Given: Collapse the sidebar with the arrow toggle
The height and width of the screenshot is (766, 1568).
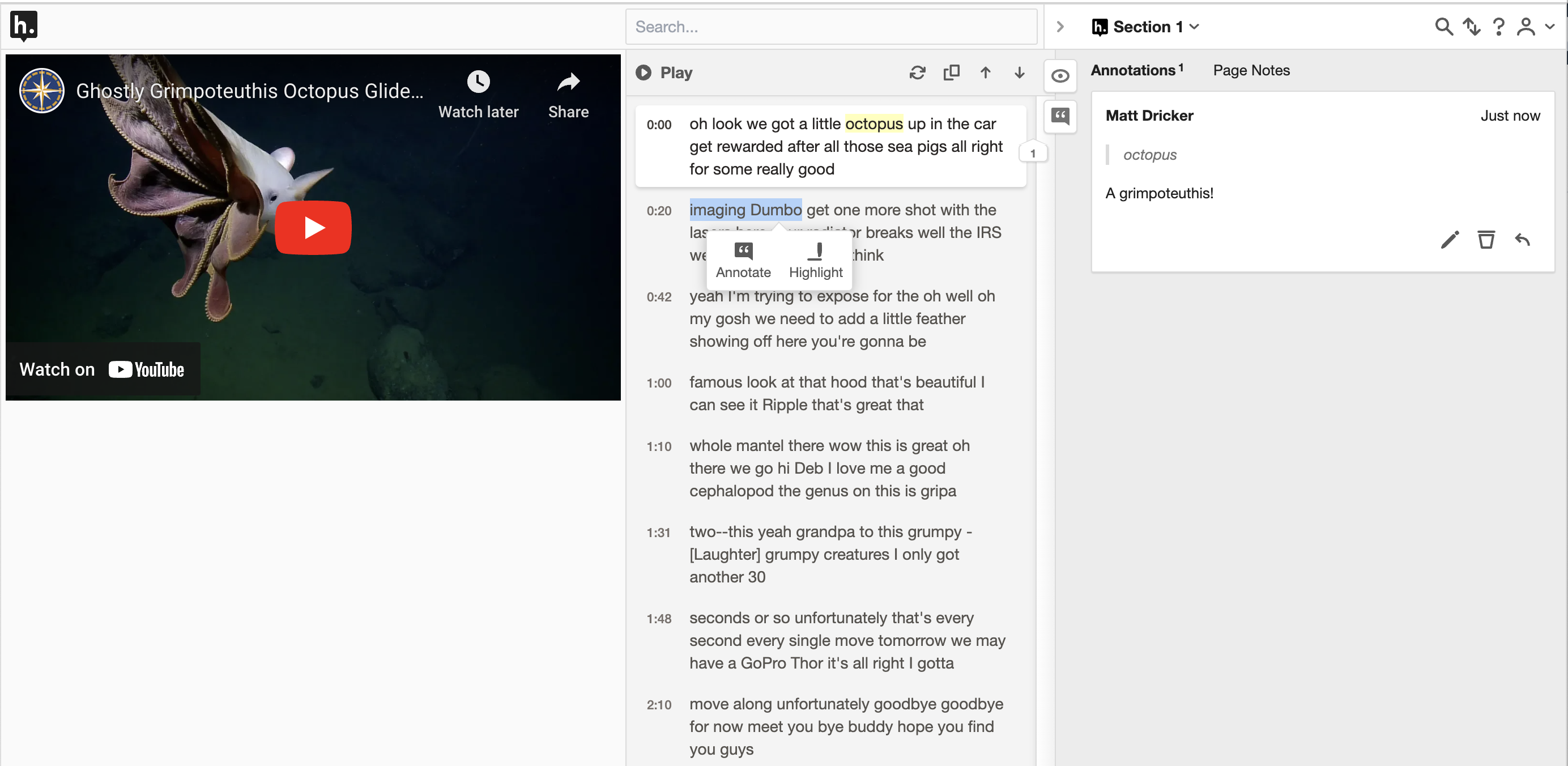Looking at the screenshot, I should coord(1060,27).
